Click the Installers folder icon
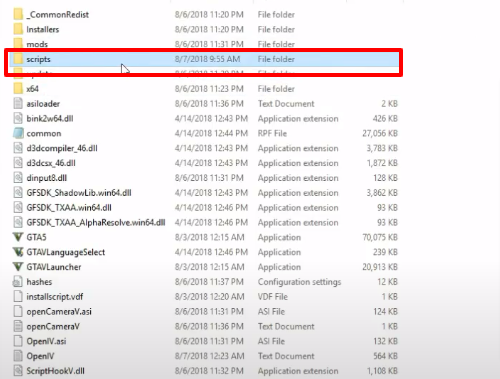The width and height of the screenshot is (500, 379). [x=18, y=29]
